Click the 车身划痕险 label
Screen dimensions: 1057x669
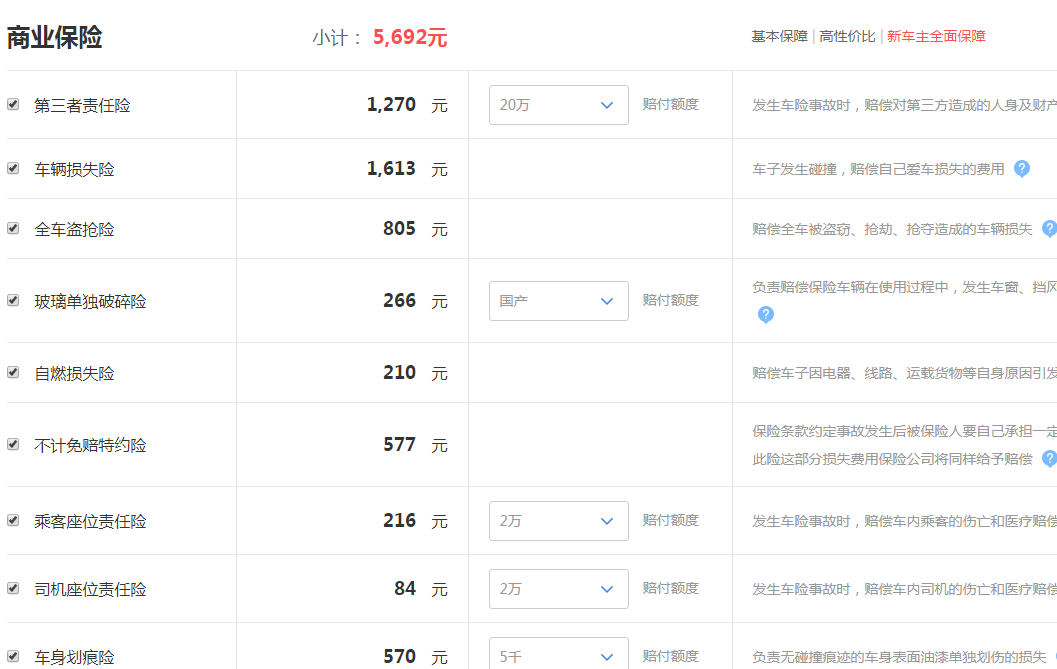(74, 657)
